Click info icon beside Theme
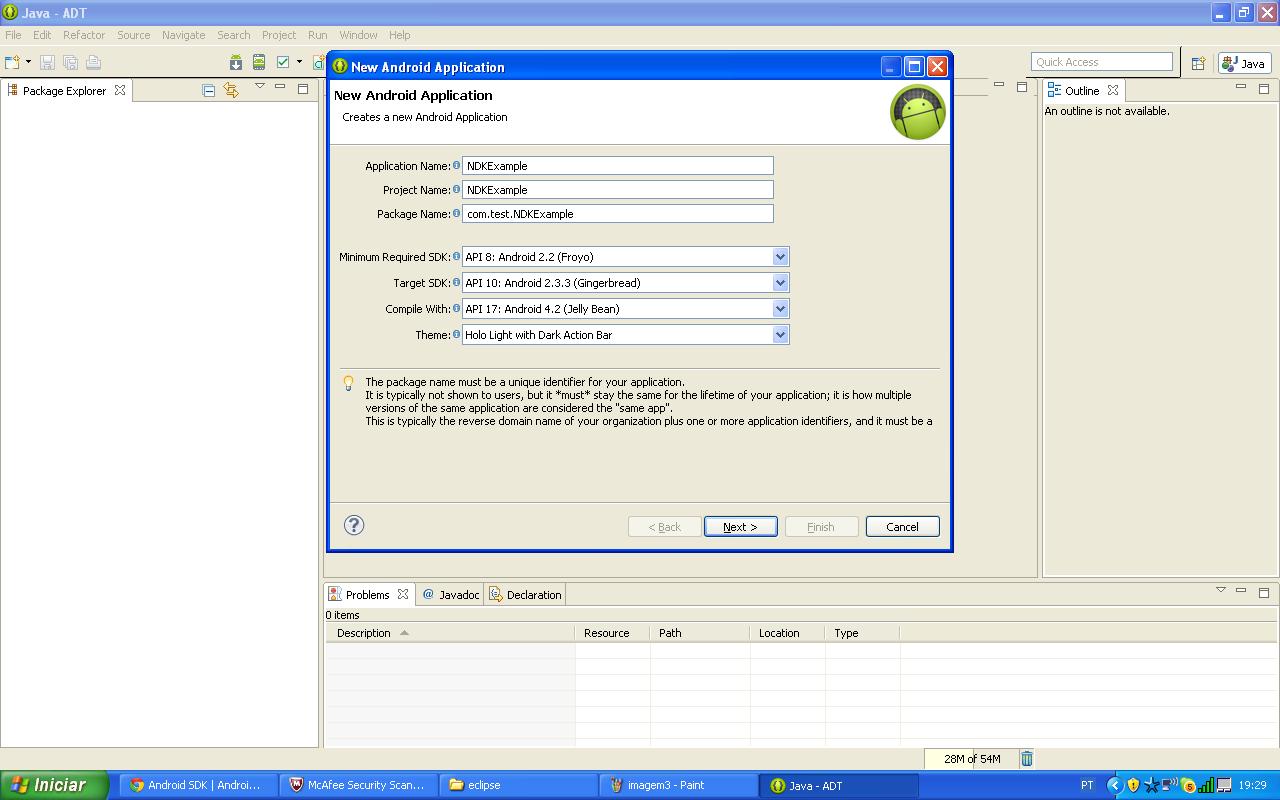 click(456, 334)
